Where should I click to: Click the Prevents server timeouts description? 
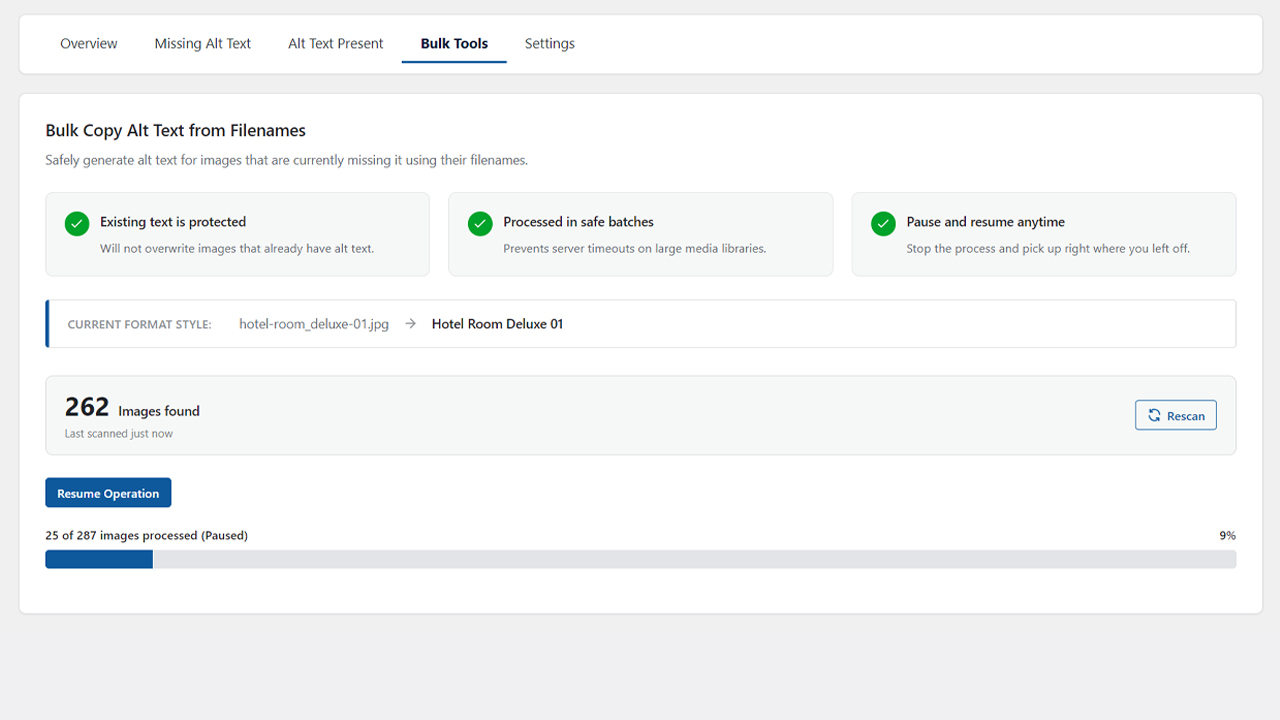point(635,249)
